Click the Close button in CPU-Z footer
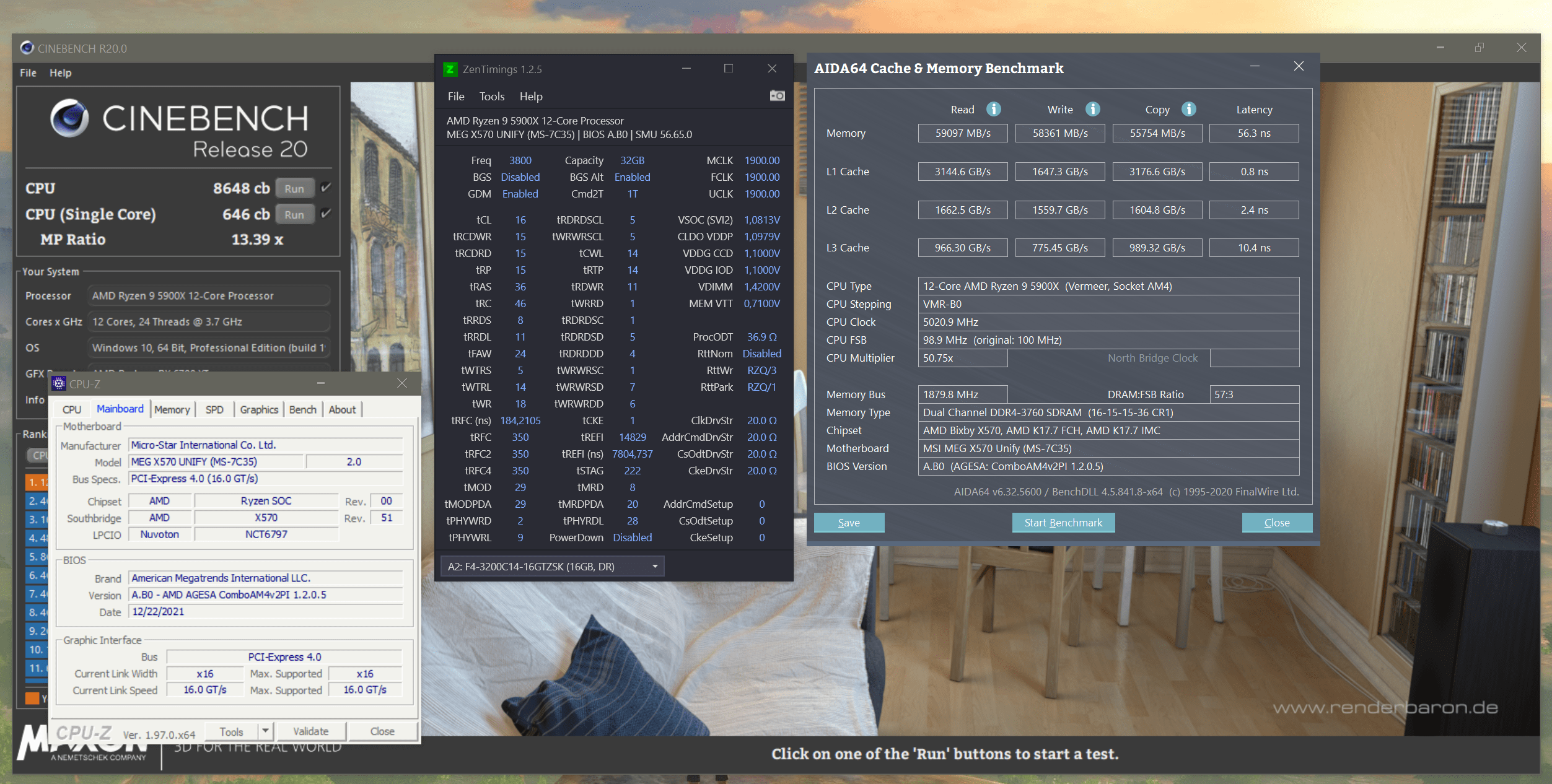The width and height of the screenshot is (1552, 784). [382, 731]
